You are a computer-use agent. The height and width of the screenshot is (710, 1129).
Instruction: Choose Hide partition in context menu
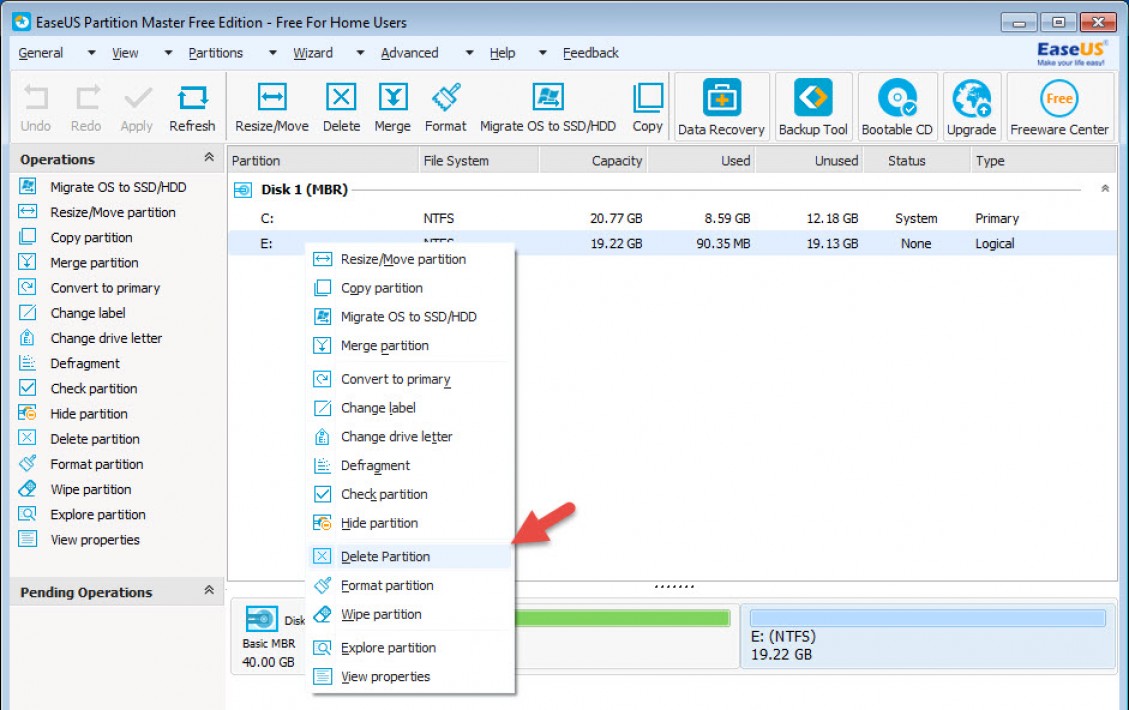coord(410,523)
